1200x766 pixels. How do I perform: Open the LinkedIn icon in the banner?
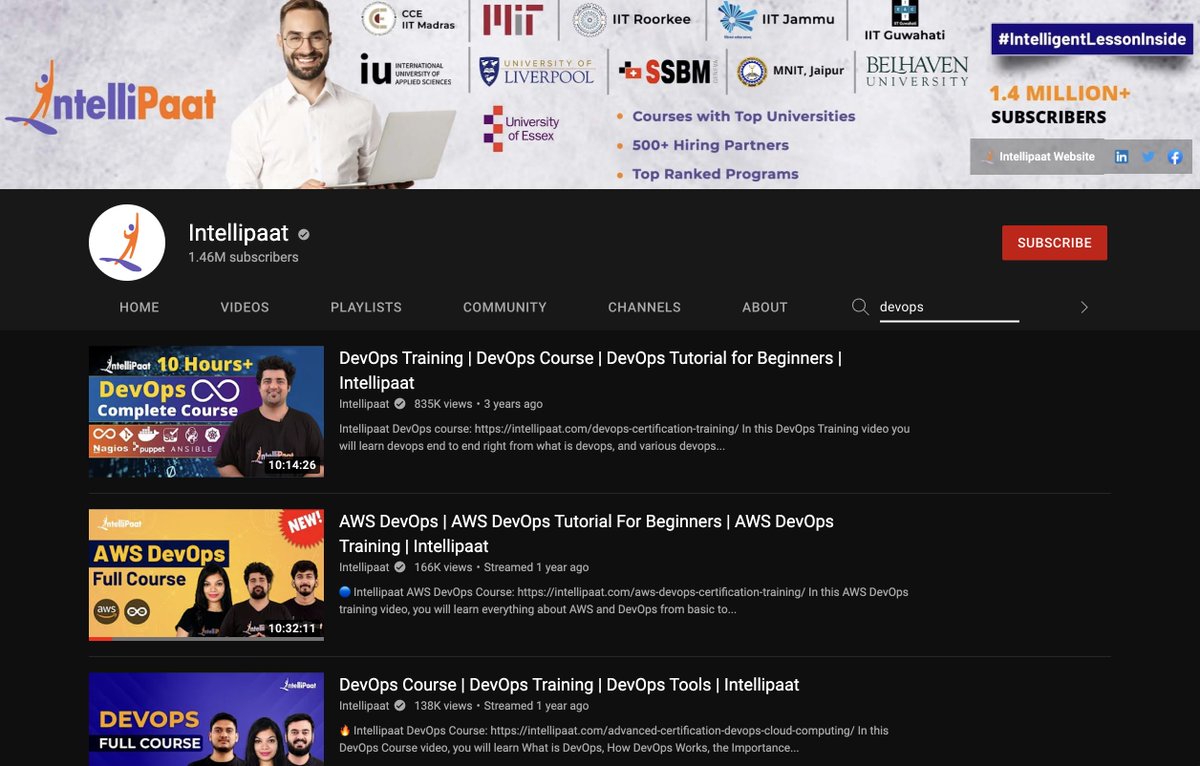(x=1122, y=157)
